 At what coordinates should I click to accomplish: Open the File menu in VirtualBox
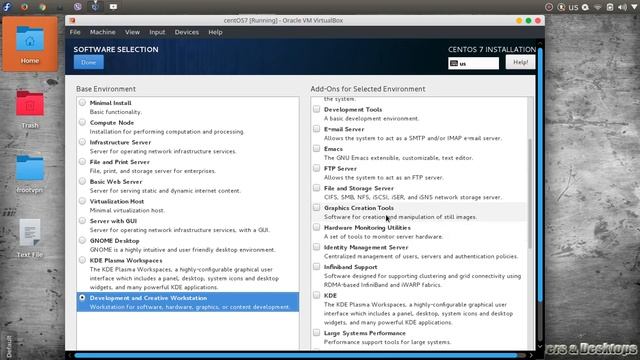[x=75, y=32]
